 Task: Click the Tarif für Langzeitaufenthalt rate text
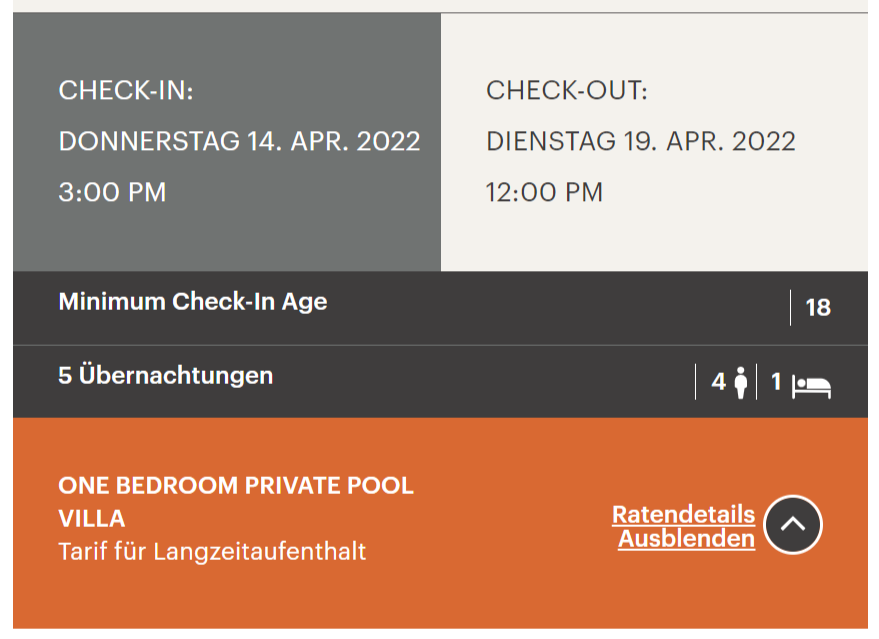[212, 551]
